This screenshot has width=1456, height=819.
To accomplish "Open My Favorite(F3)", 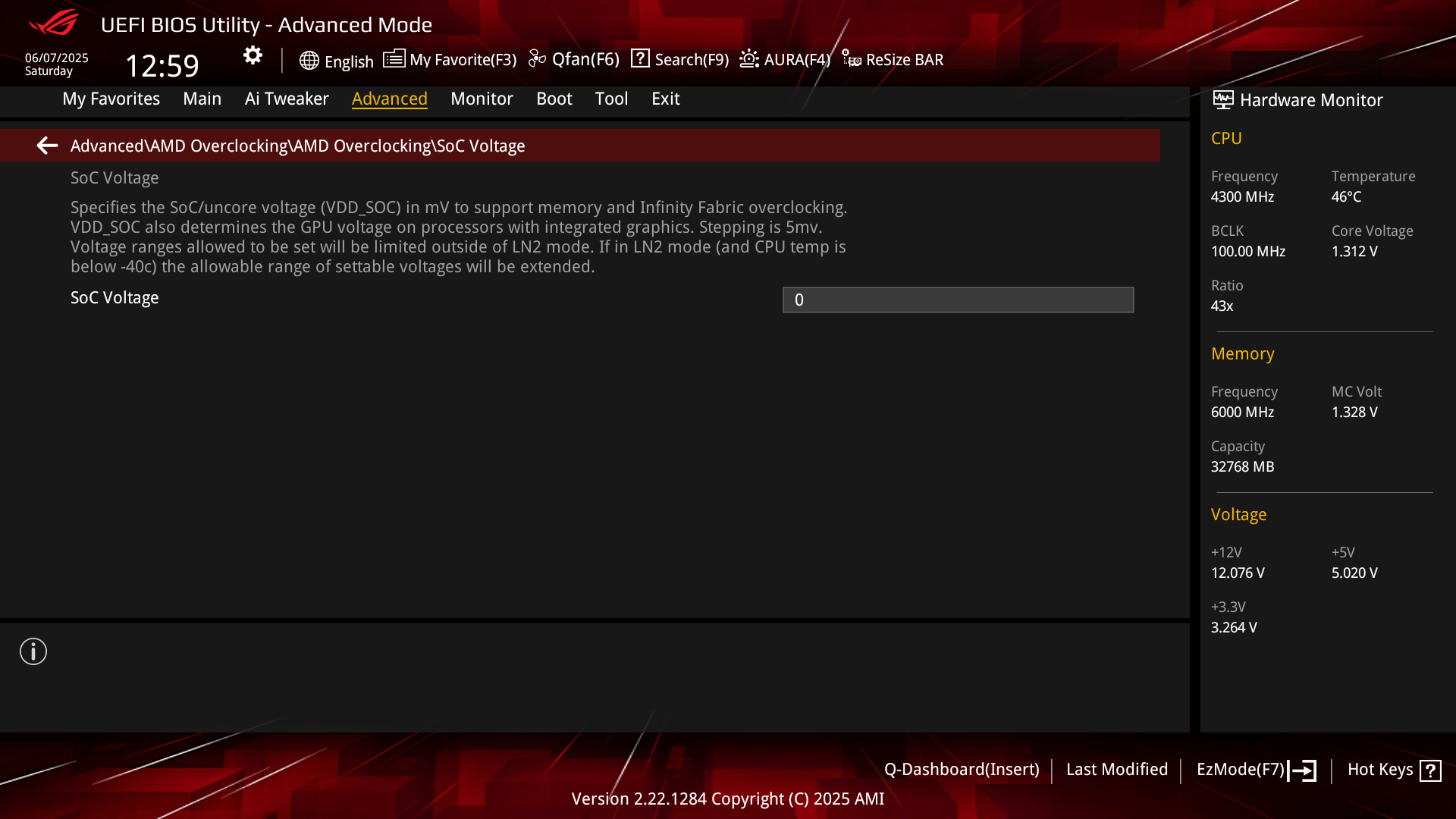I will click(463, 60).
